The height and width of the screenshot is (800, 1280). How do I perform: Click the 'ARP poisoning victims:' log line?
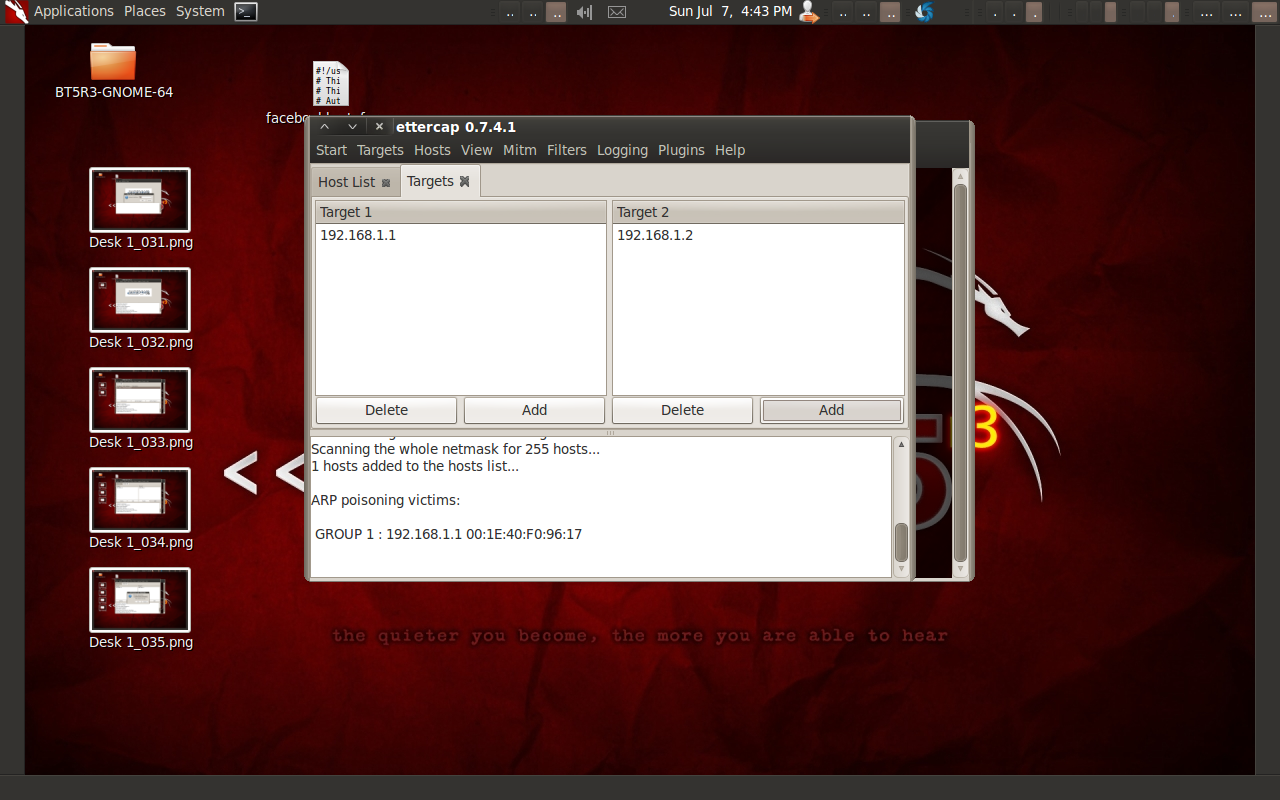point(385,500)
